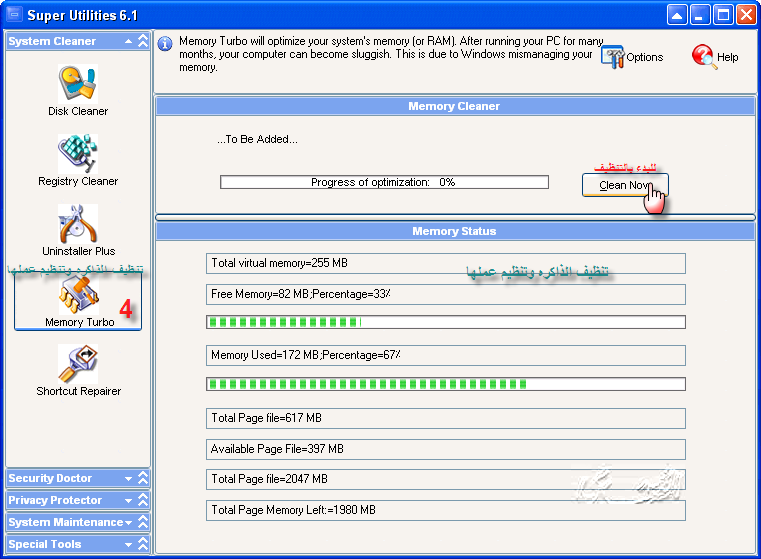Click the Total Page file=617 MB field
The height and width of the screenshot is (559, 761).
[x=446, y=418]
